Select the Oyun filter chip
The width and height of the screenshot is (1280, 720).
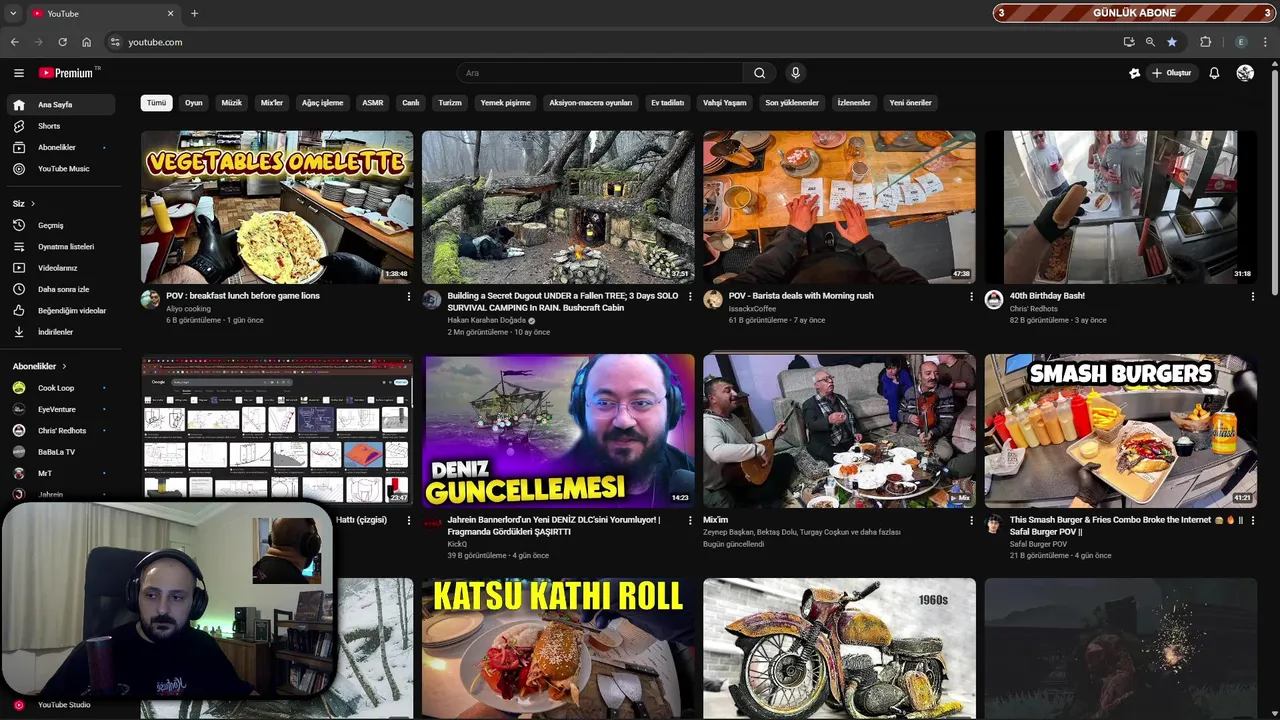pyautogui.click(x=193, y=103)
